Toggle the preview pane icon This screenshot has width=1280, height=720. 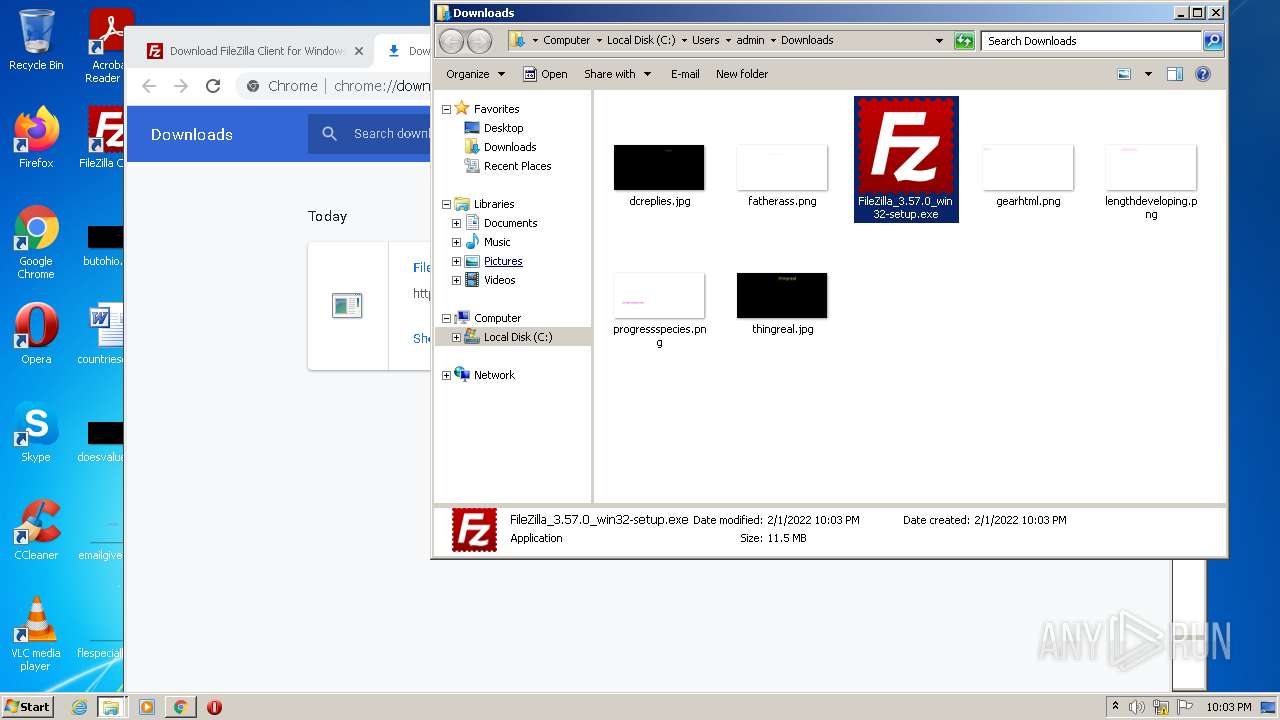1175,74
